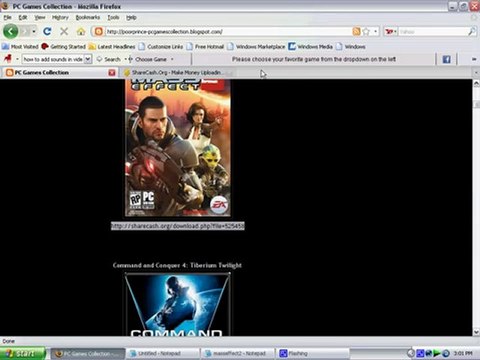Click the green play icon in system tray
The image size is (480, 360).
[437, 353]
